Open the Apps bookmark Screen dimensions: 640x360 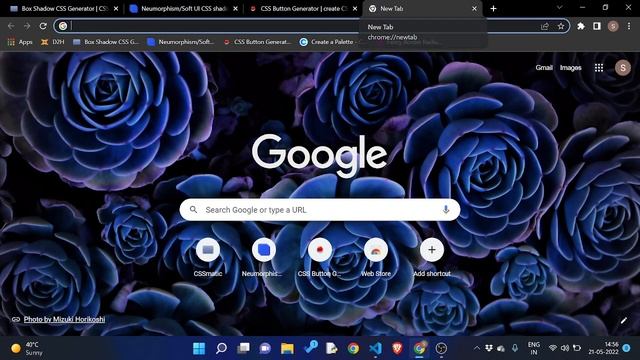click(20, 42)
